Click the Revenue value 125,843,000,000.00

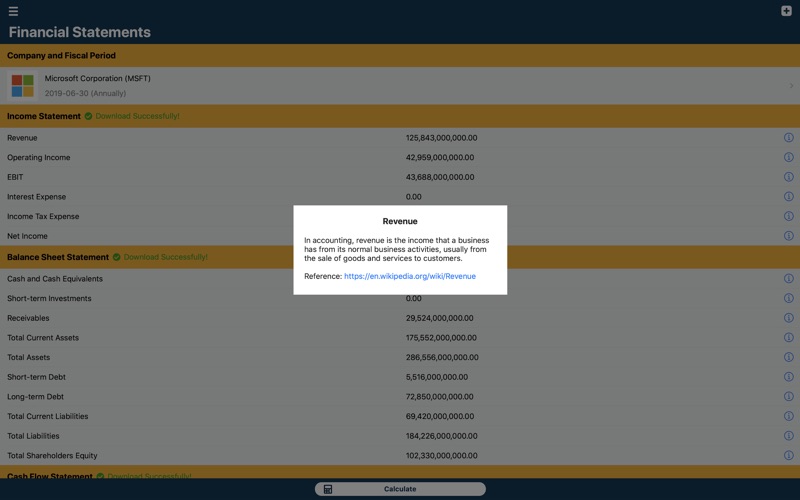click(x=441, y=138)
